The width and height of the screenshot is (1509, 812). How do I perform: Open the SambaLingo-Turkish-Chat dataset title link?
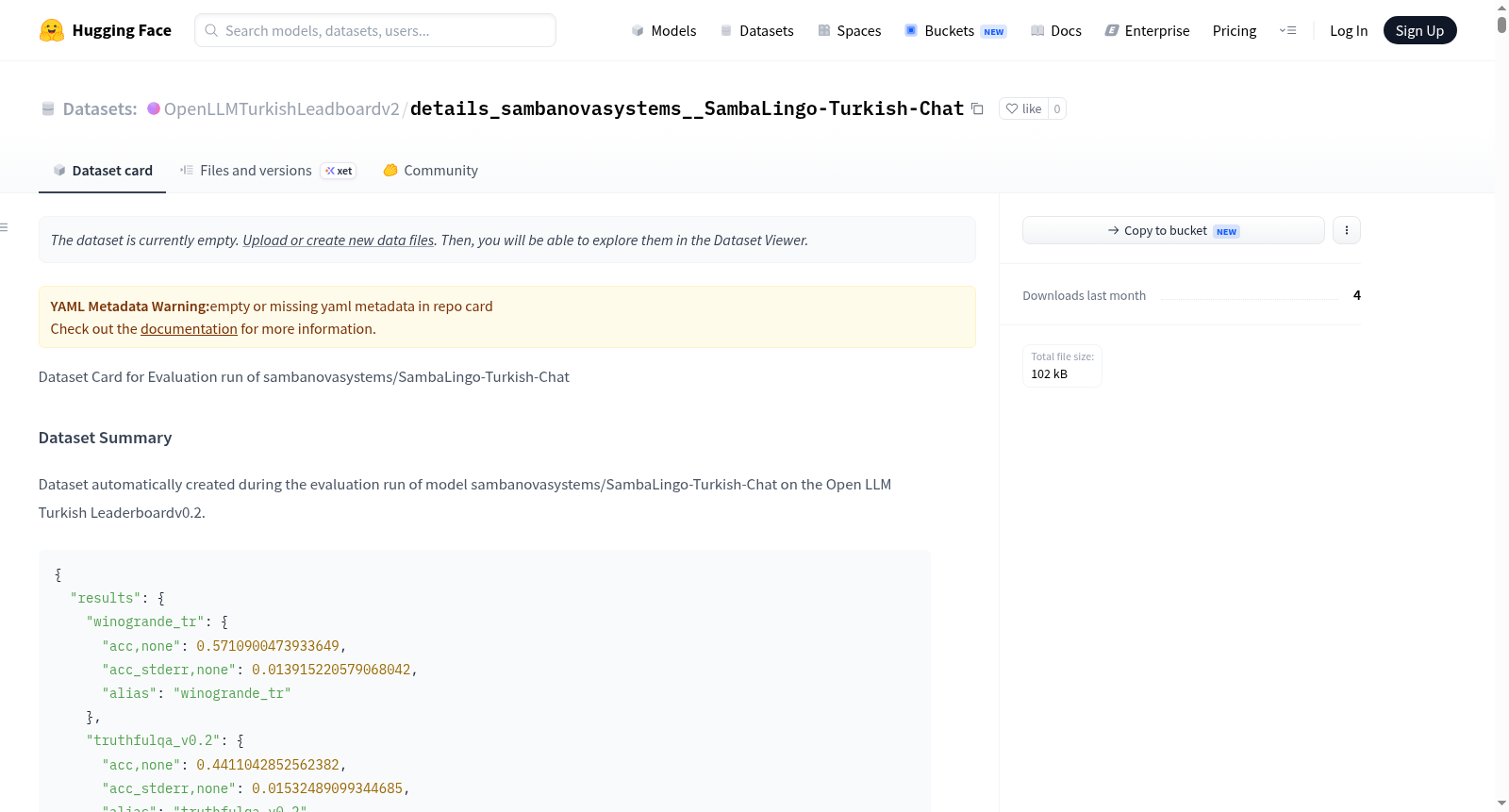687,108
